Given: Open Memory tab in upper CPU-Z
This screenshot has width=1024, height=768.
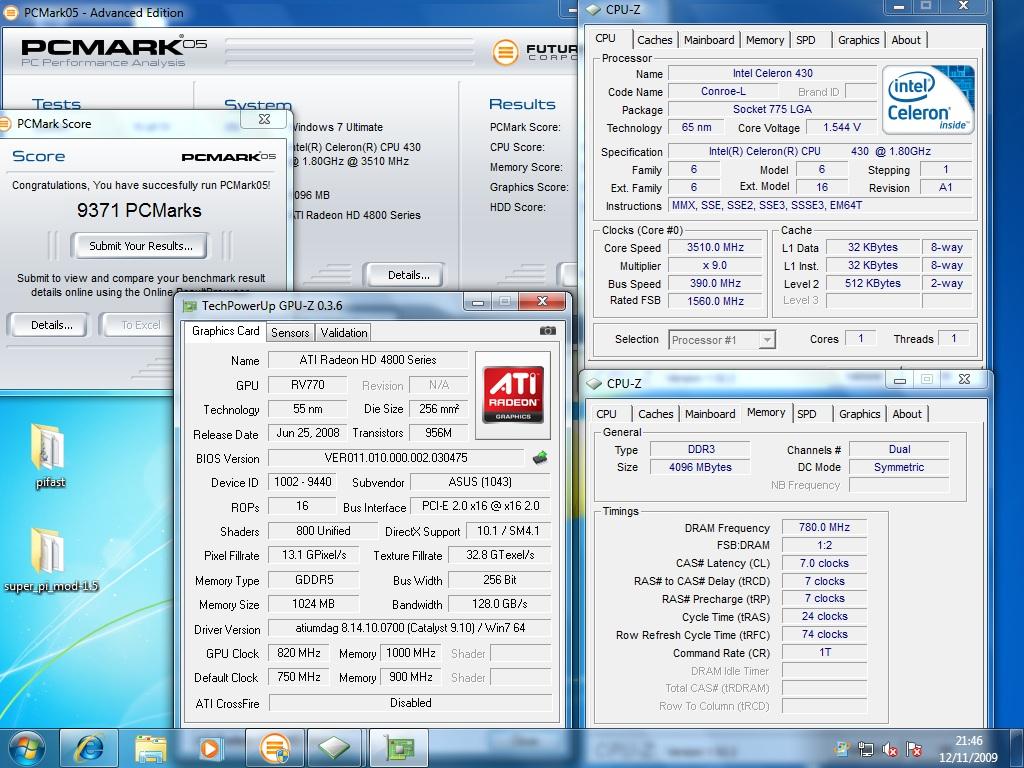Looking at the screenshot, I should pos(765,40).
